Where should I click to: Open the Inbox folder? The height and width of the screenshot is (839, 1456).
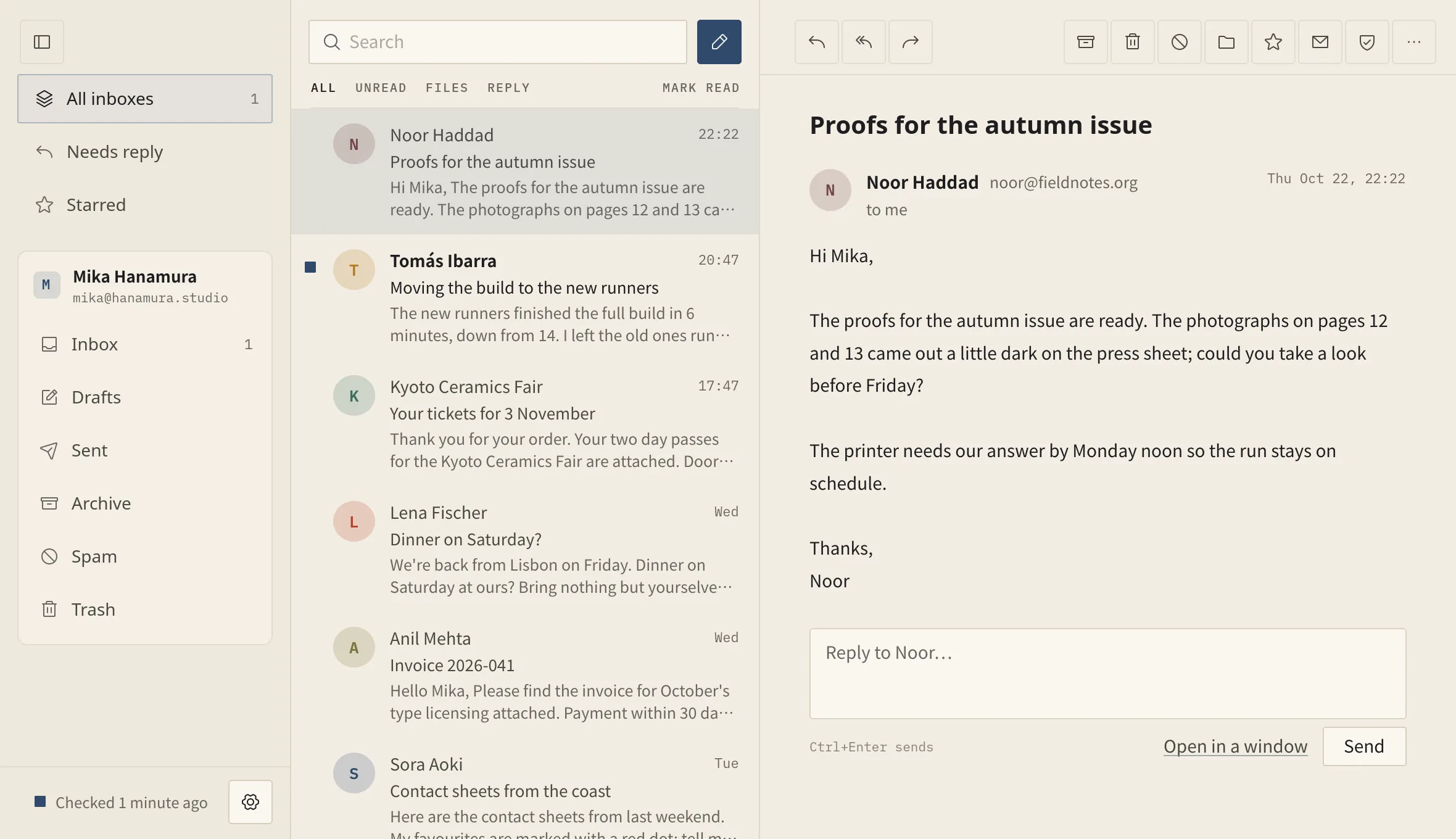coord(145,344)
